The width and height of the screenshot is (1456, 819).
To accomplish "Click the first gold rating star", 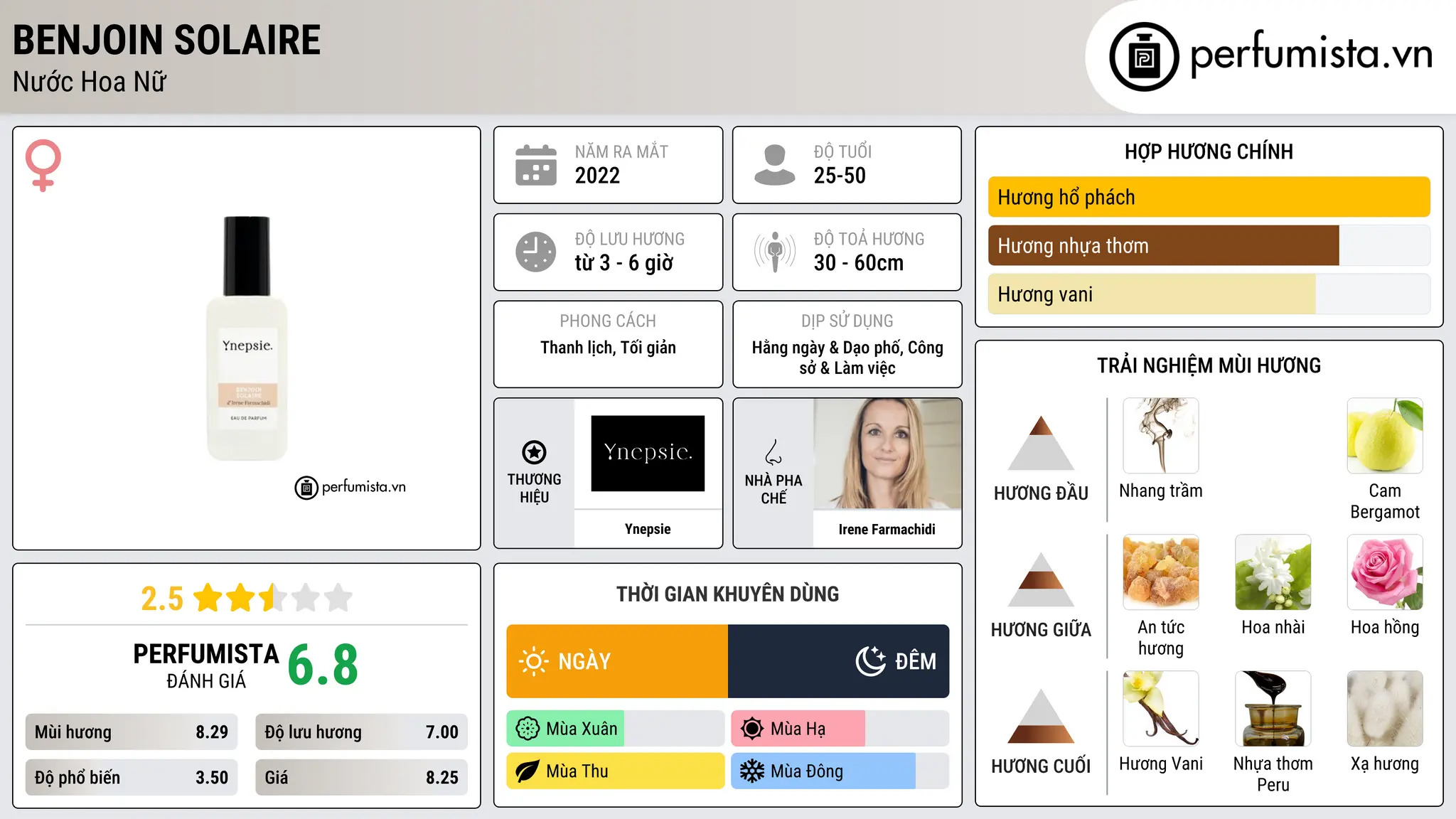I will (x=208, y=598).
